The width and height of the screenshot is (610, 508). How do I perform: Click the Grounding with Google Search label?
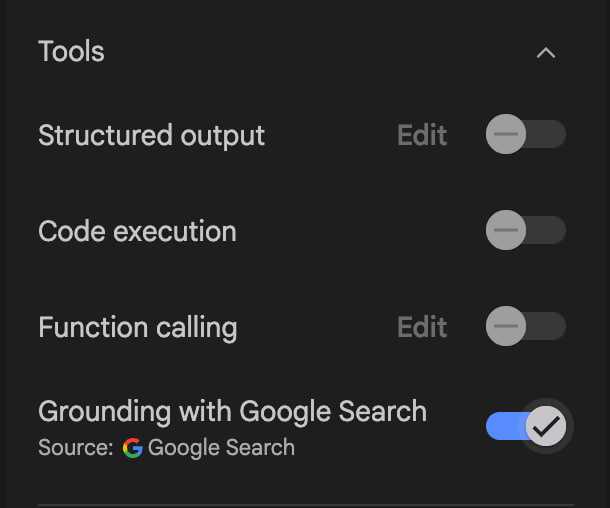click(x=233, y=412)
